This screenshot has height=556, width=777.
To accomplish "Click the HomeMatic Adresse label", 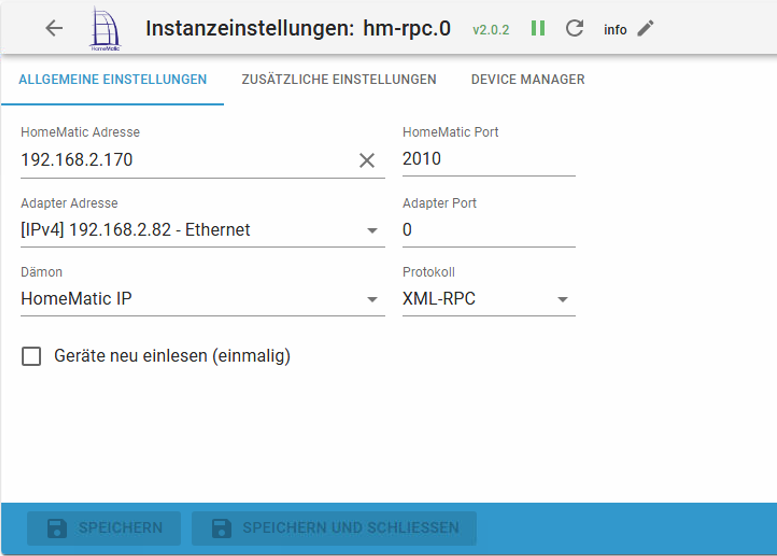I will coord(80,132).
